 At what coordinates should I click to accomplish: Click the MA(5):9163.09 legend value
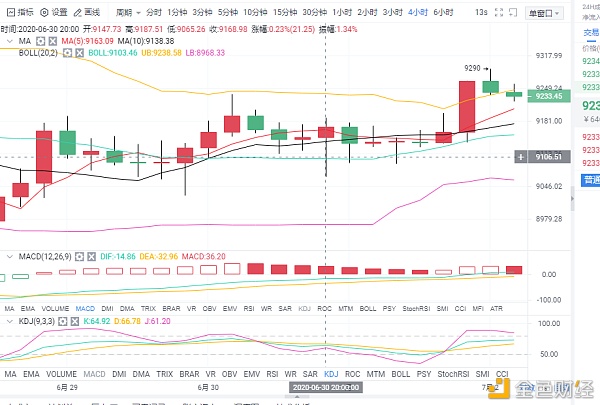pyautogui.click(x=88, y=41)
